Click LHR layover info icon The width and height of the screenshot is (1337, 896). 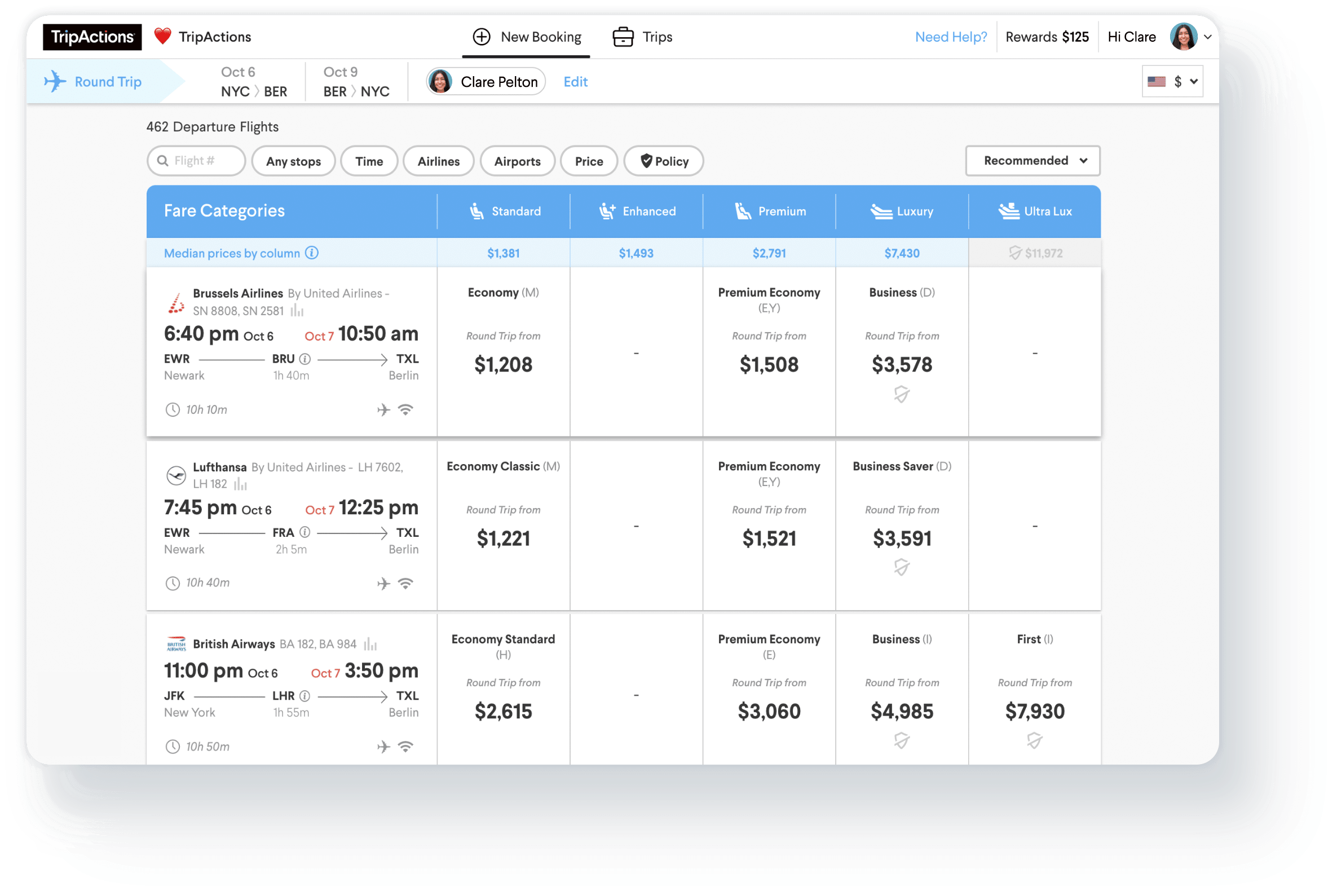(305, 696)
